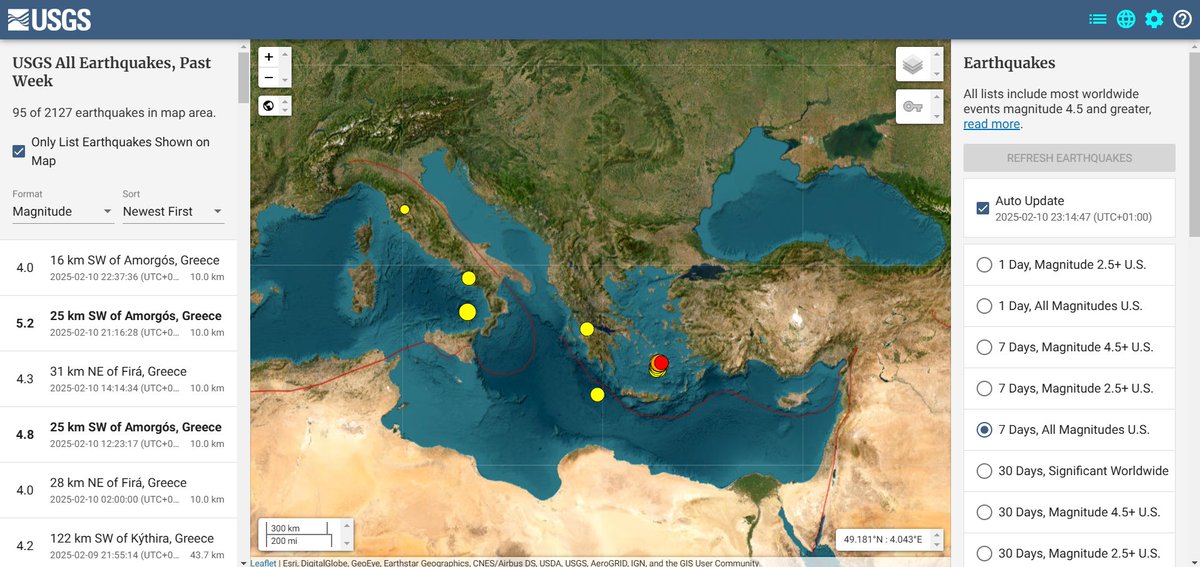This screenshot has height=567, width=1200.
Task: Open the map globe zoom-to control
Action: (268, 105)
